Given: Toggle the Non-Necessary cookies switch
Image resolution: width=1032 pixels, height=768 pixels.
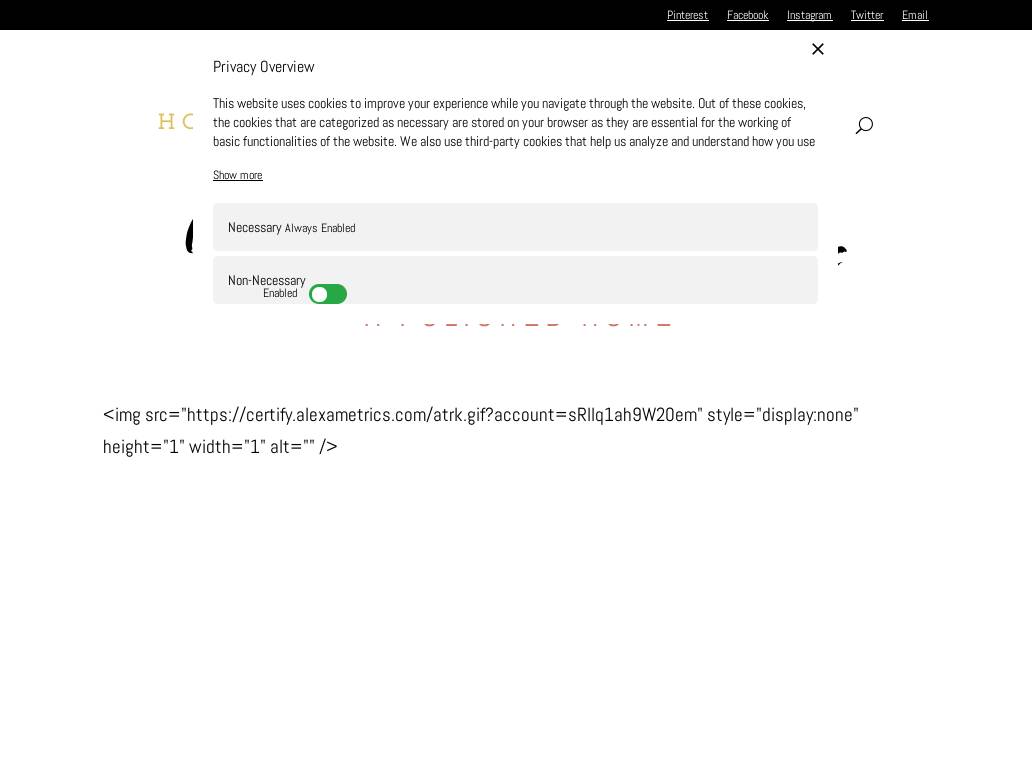Looking at the screenshot, I should point(328,294).
